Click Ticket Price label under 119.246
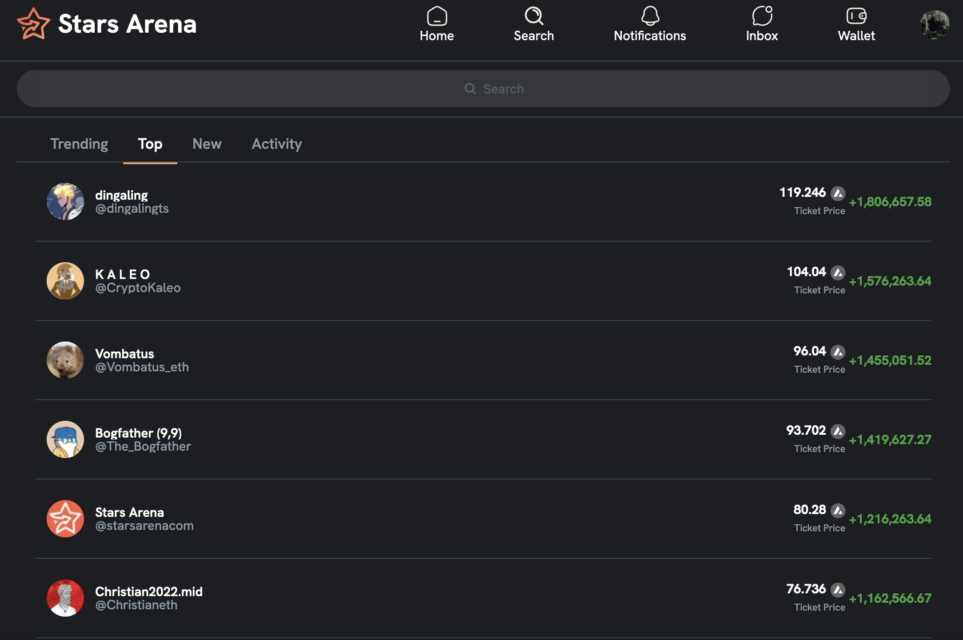963x640 pixels. click(819, 211)
